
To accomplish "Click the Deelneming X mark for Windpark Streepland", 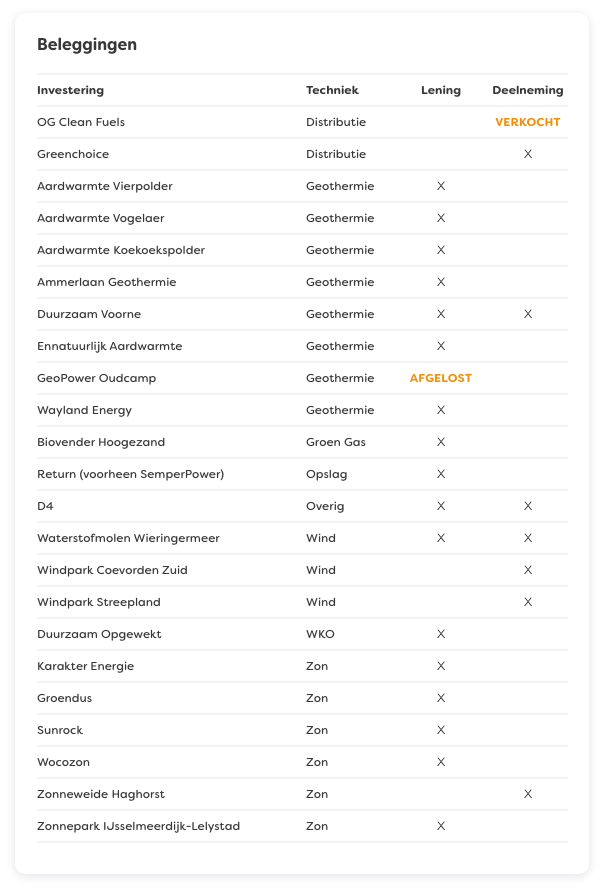I will click(x=528, y=602).
